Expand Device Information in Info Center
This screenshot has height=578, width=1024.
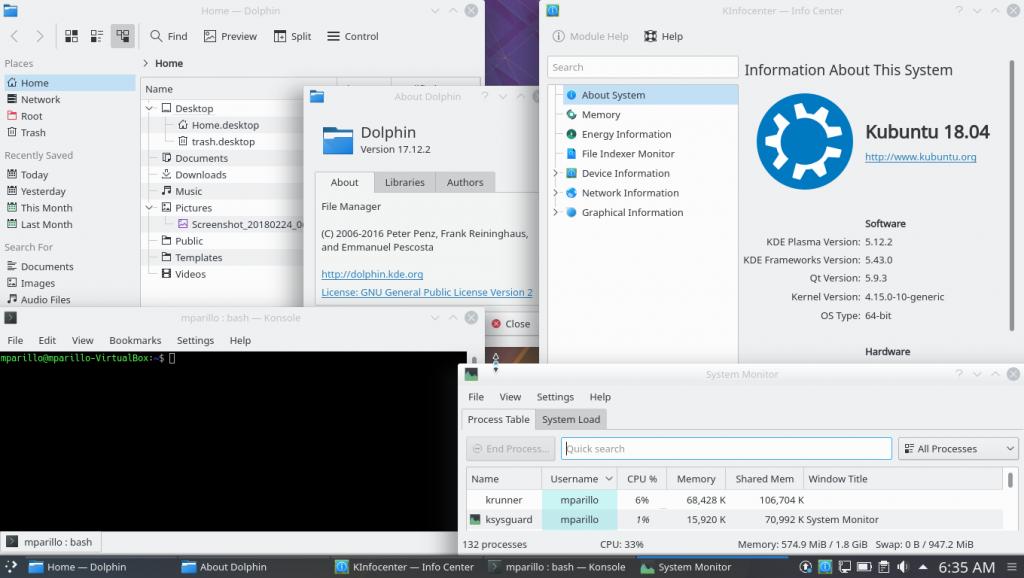click(556, 173)
